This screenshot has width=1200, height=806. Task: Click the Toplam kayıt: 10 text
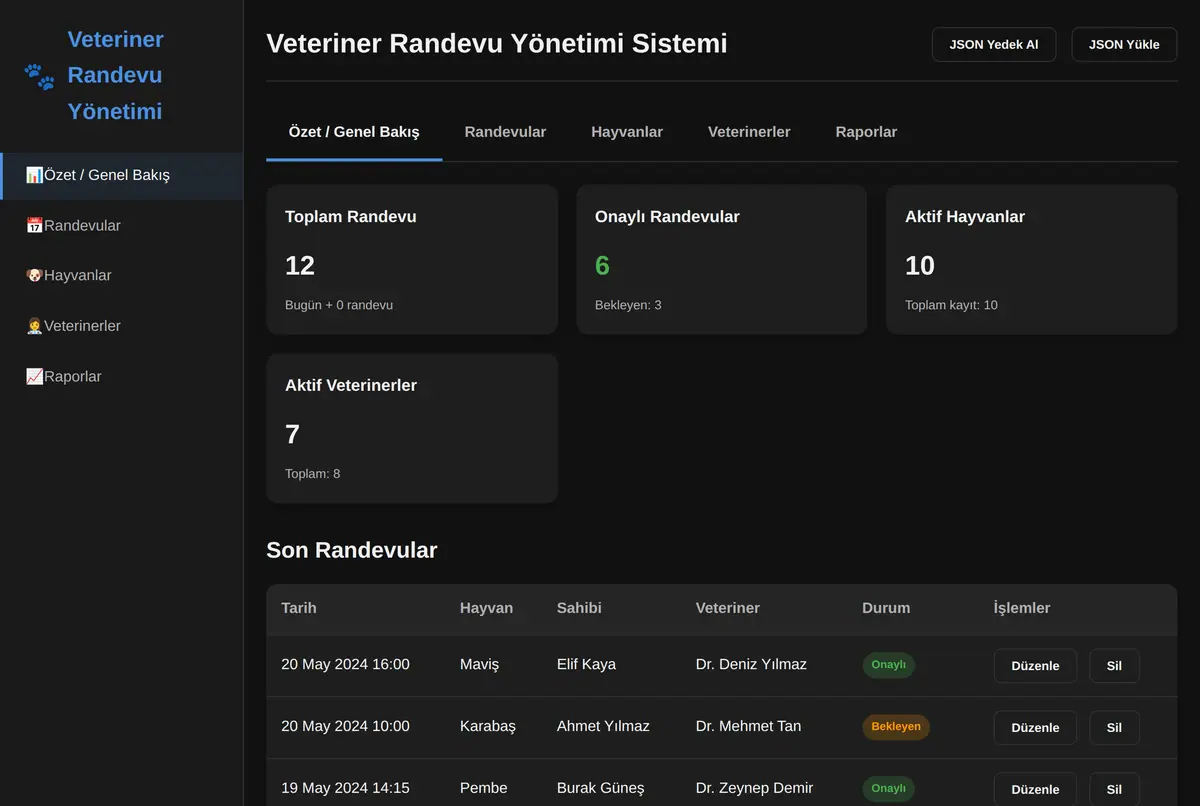click(x=951, y=305)
